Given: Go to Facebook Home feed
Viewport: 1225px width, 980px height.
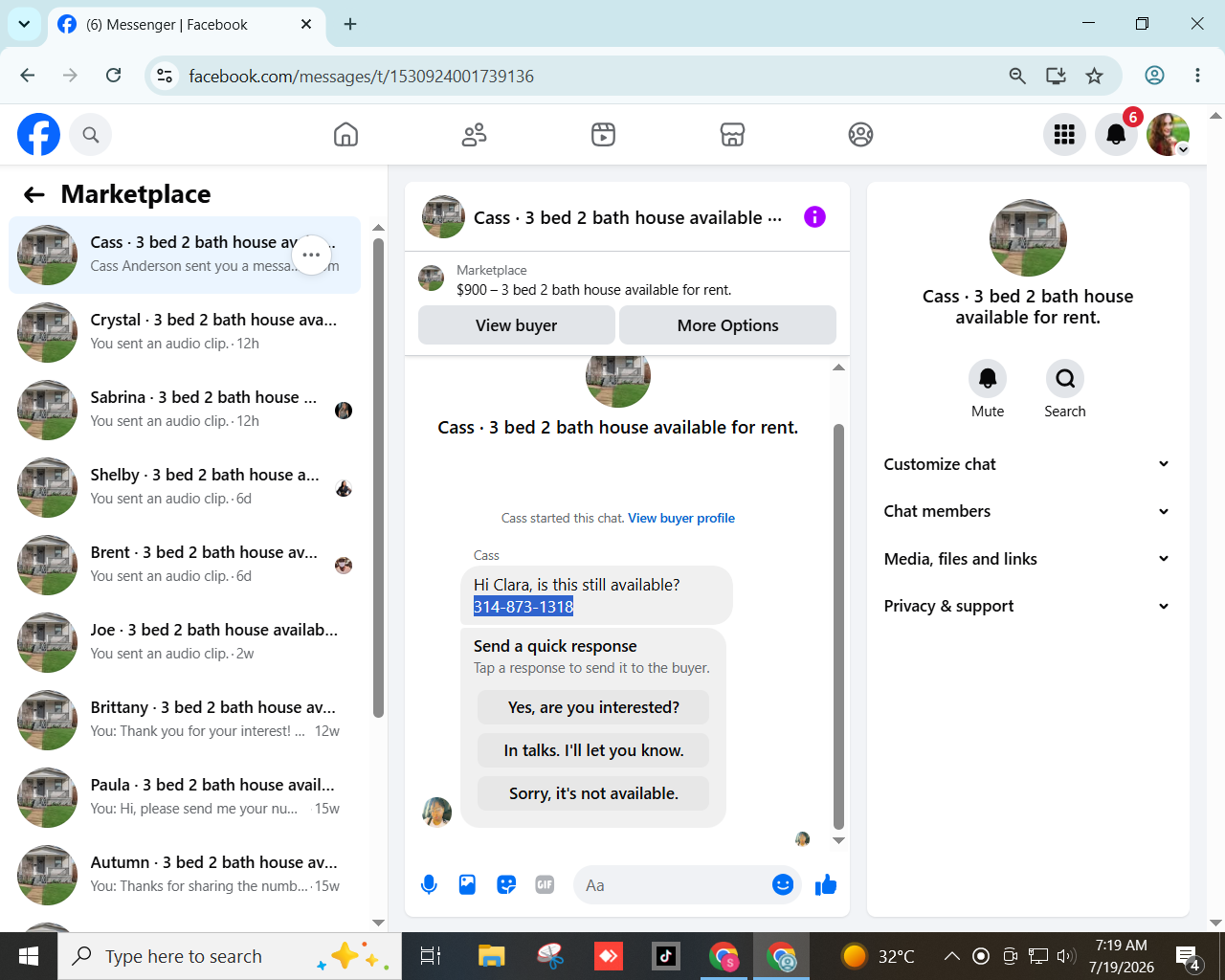Looking at the screenshot, I should 345,135.
